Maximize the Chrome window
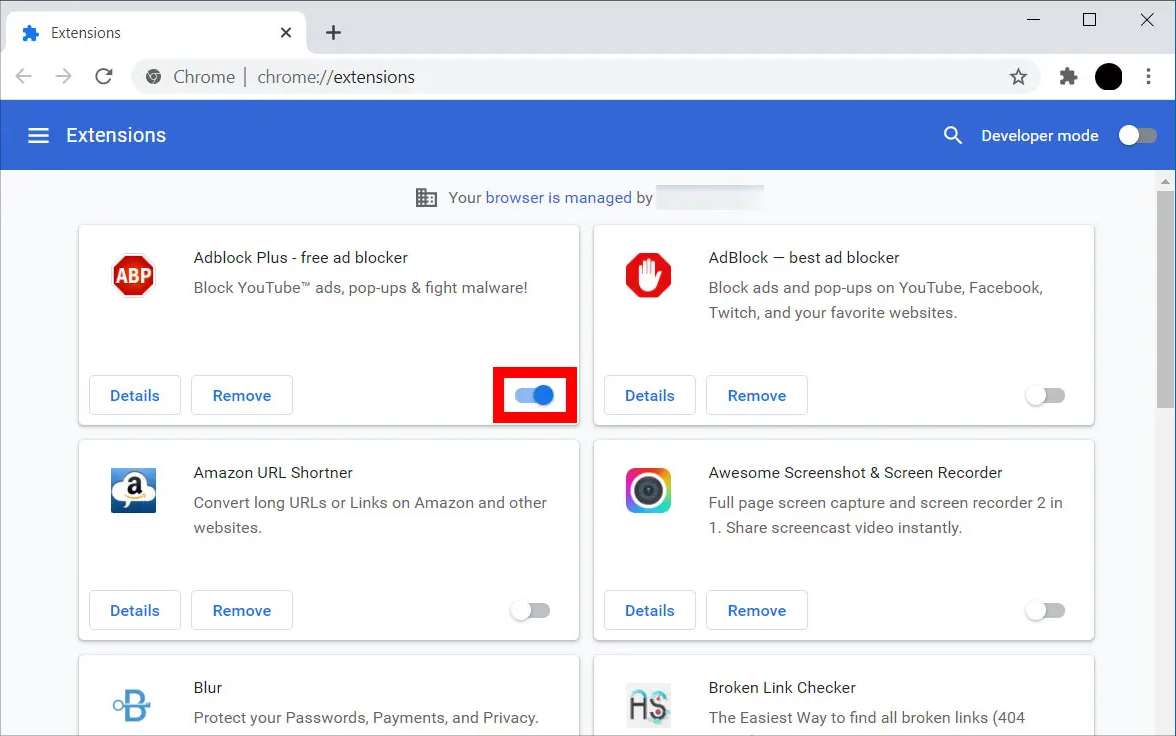The height and width of the screenshot is (736, 1176). click(x=1090, y=20)
